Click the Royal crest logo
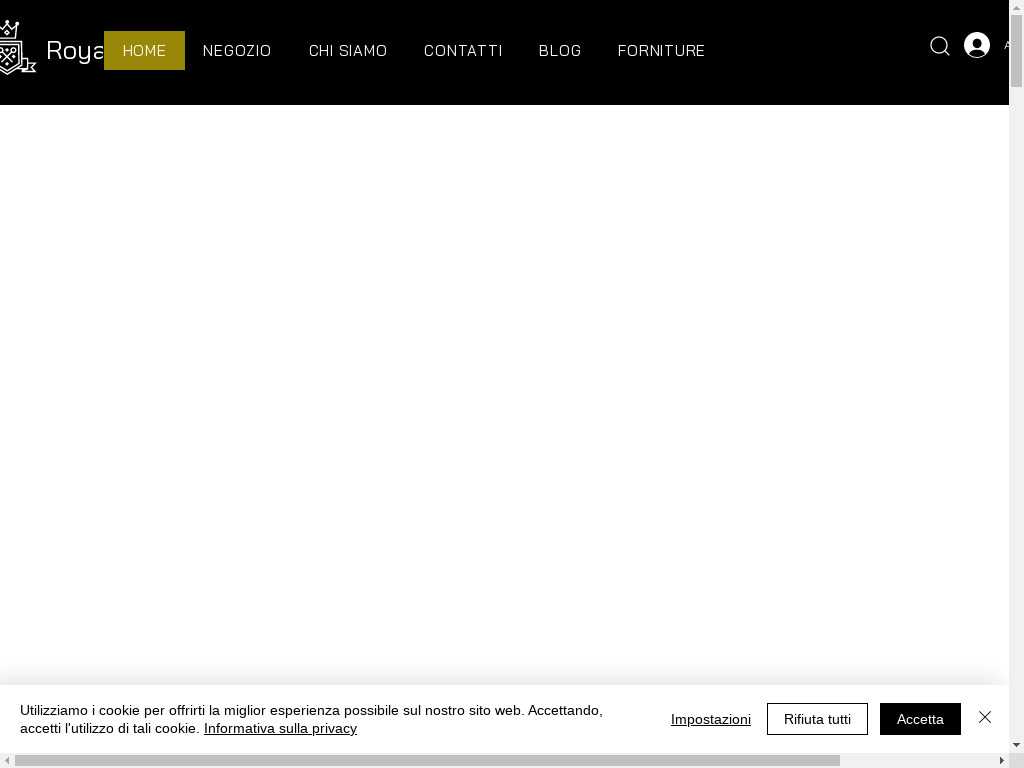 tap(17, 48)
